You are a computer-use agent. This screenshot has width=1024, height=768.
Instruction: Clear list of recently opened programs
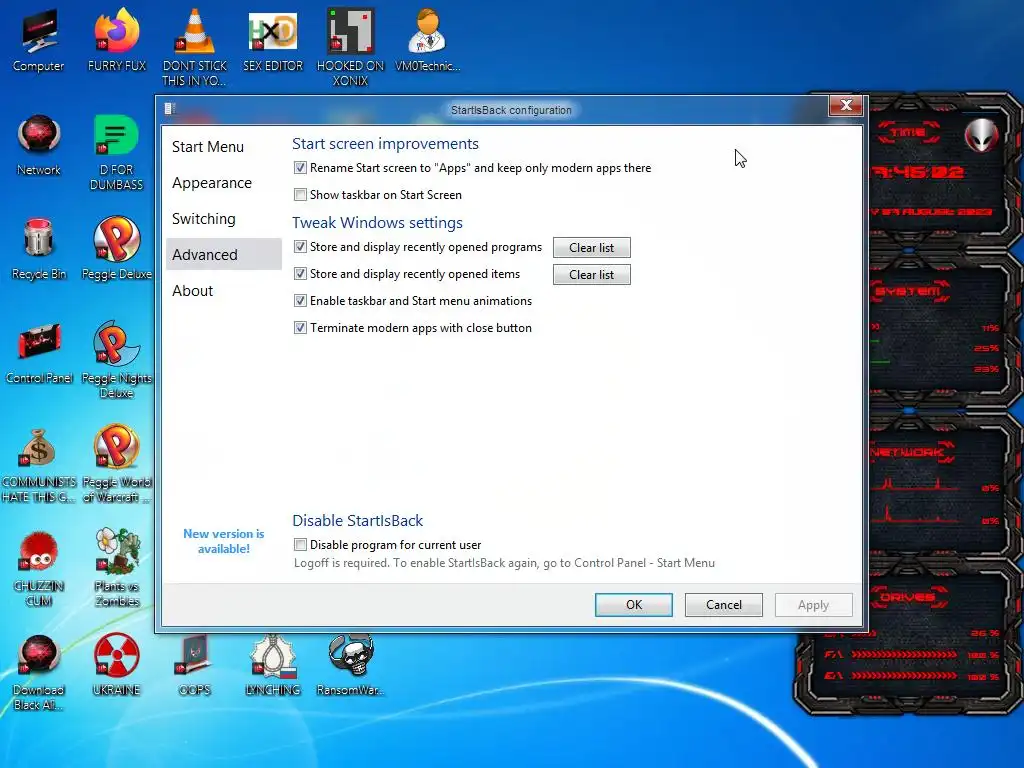(592, 248)
